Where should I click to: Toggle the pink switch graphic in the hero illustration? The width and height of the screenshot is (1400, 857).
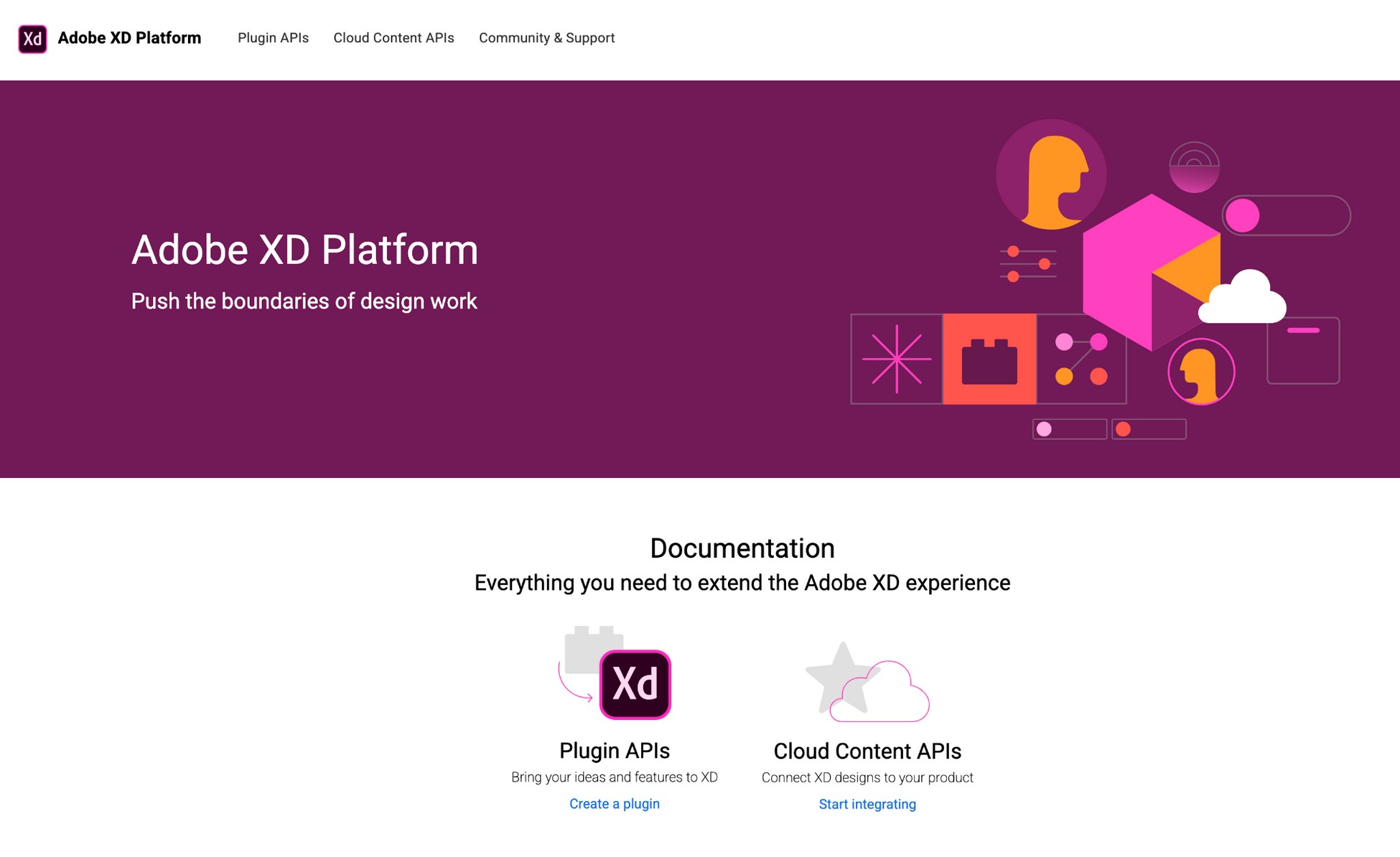tap(1284, 216)
